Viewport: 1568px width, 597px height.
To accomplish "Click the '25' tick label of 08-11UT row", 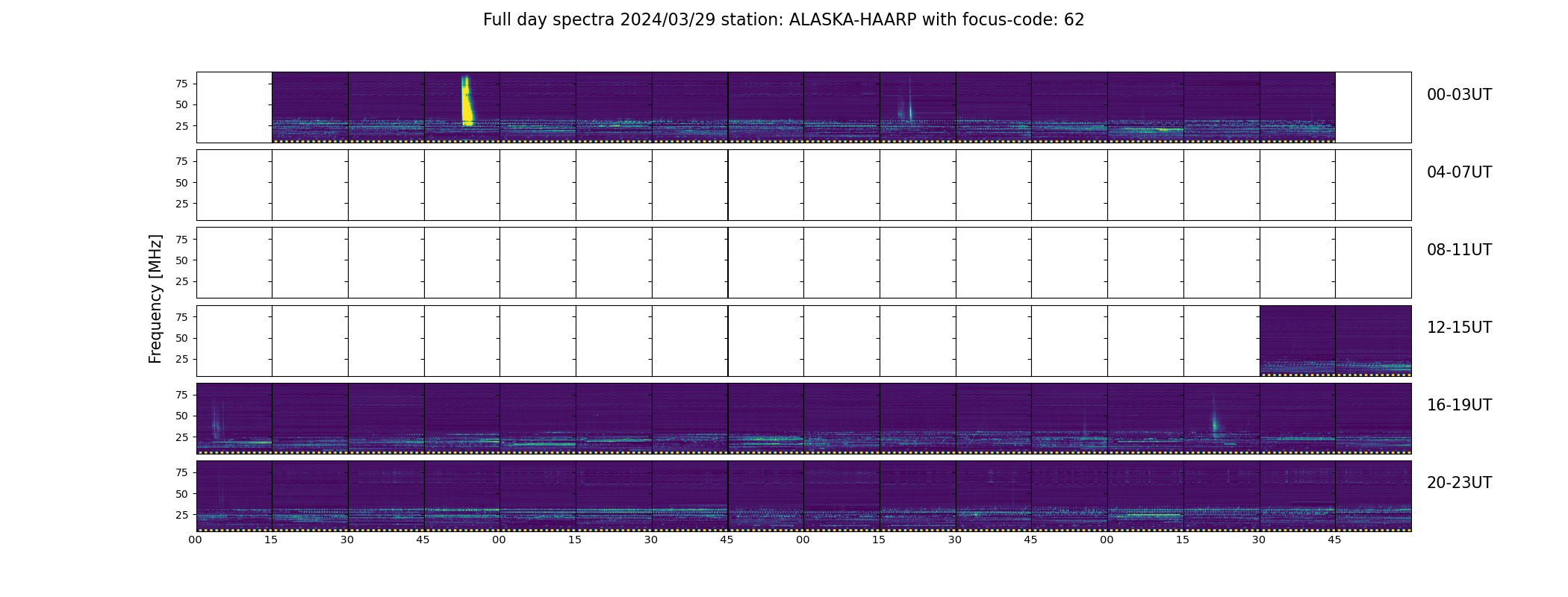I will click(x=181, y=281).
